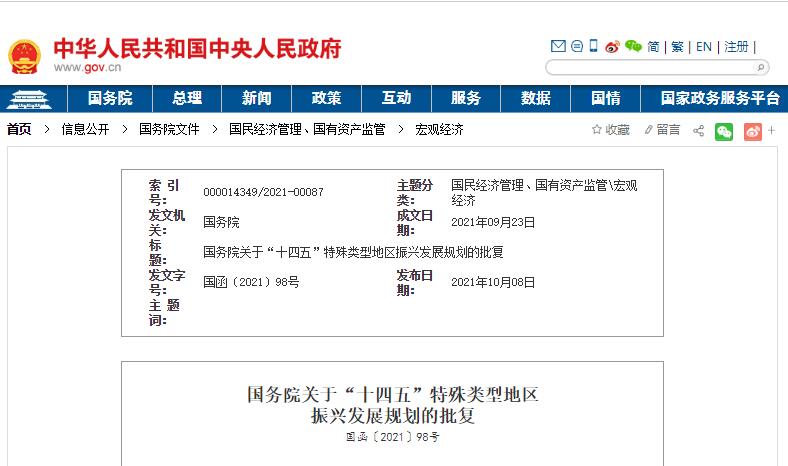Open the mobile phone version icon
This screenshot has height=466, width=788.
594,47
